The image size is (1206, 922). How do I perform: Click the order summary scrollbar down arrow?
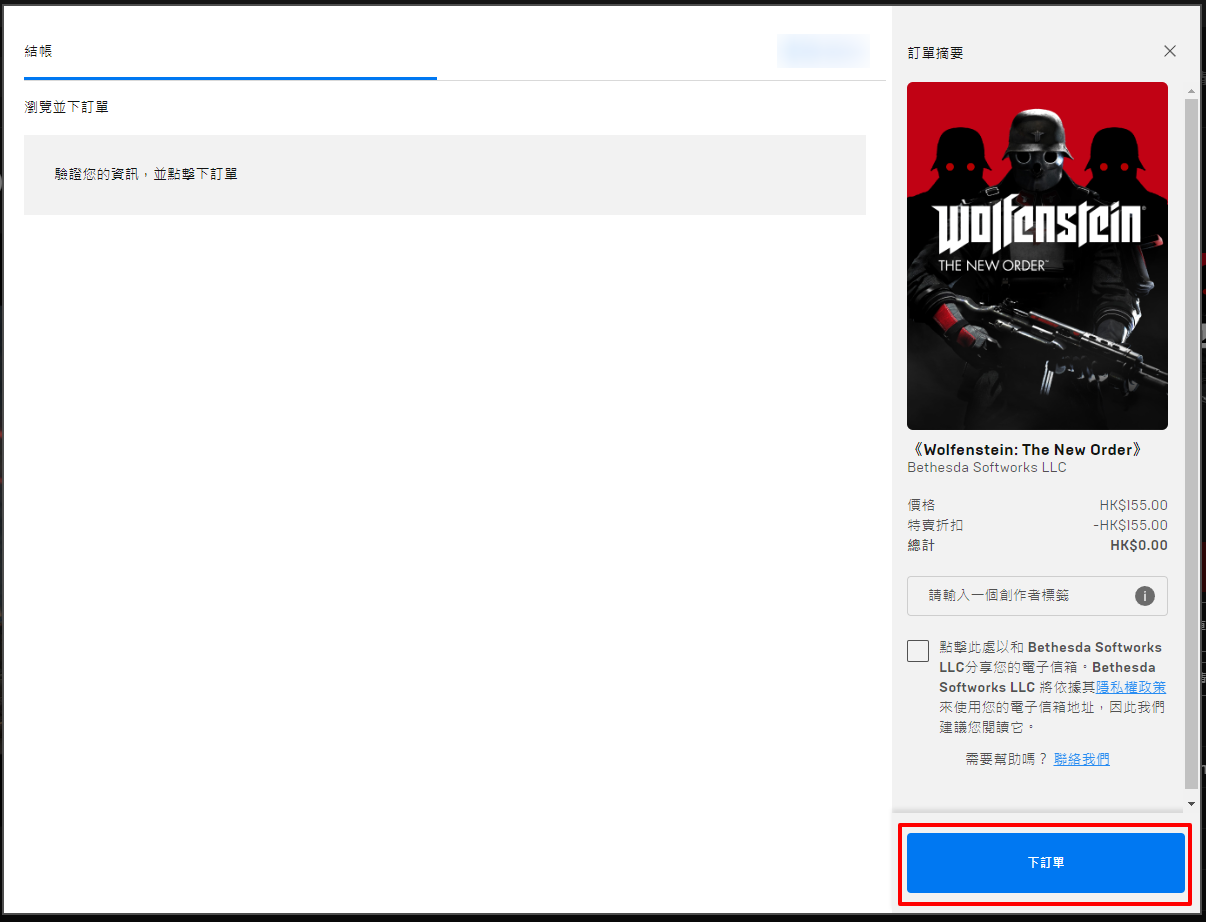1191,804
